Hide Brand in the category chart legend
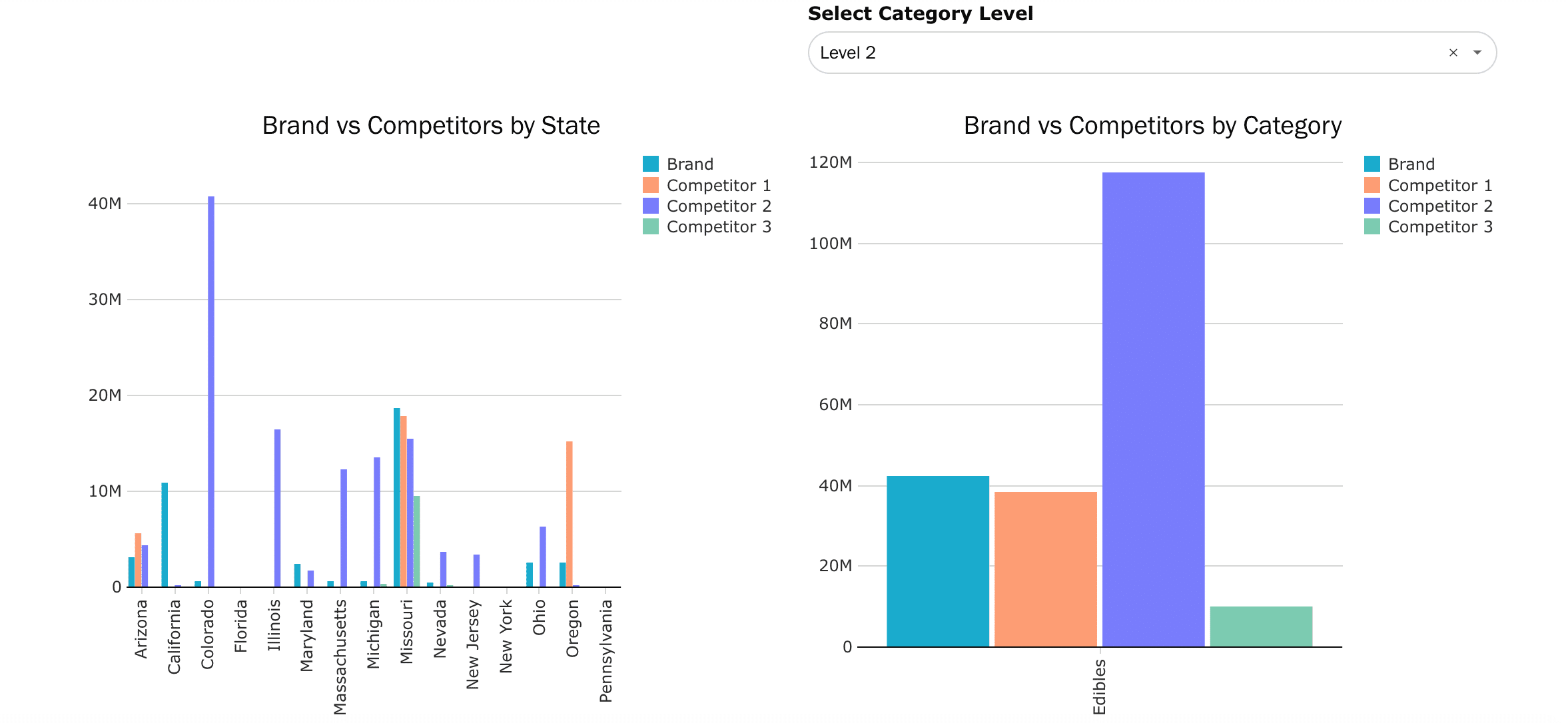The image size is (1568, 723). (1411, 164)
